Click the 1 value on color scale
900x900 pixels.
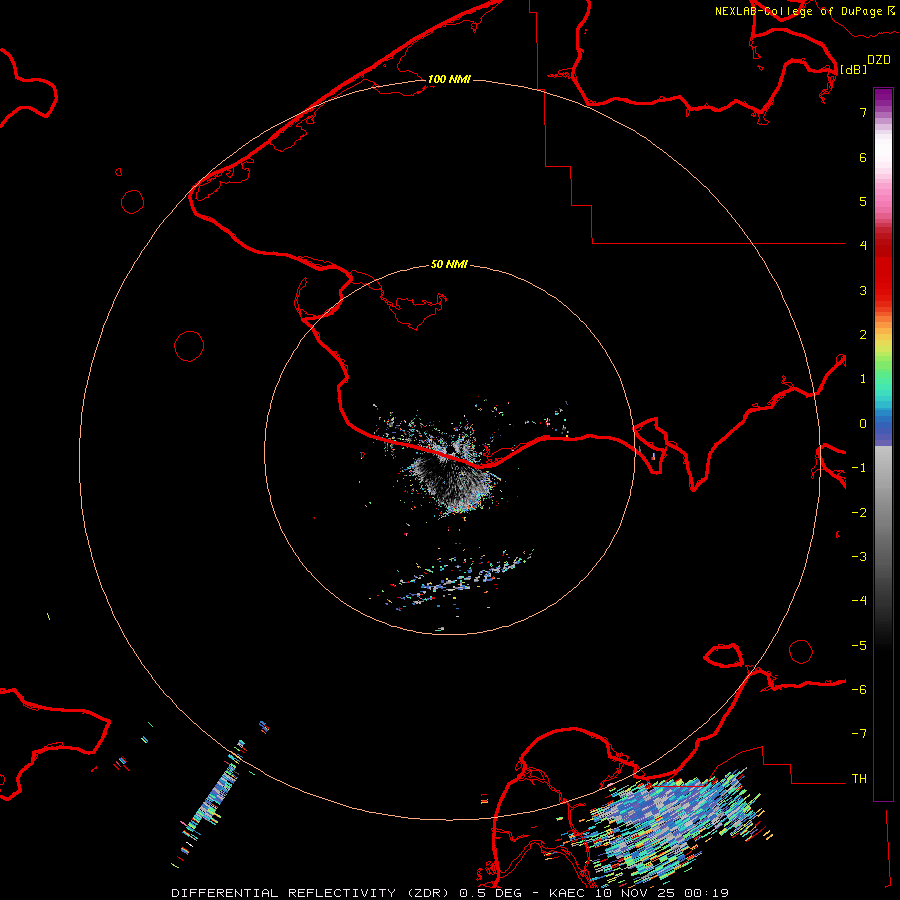click(863, 379)
